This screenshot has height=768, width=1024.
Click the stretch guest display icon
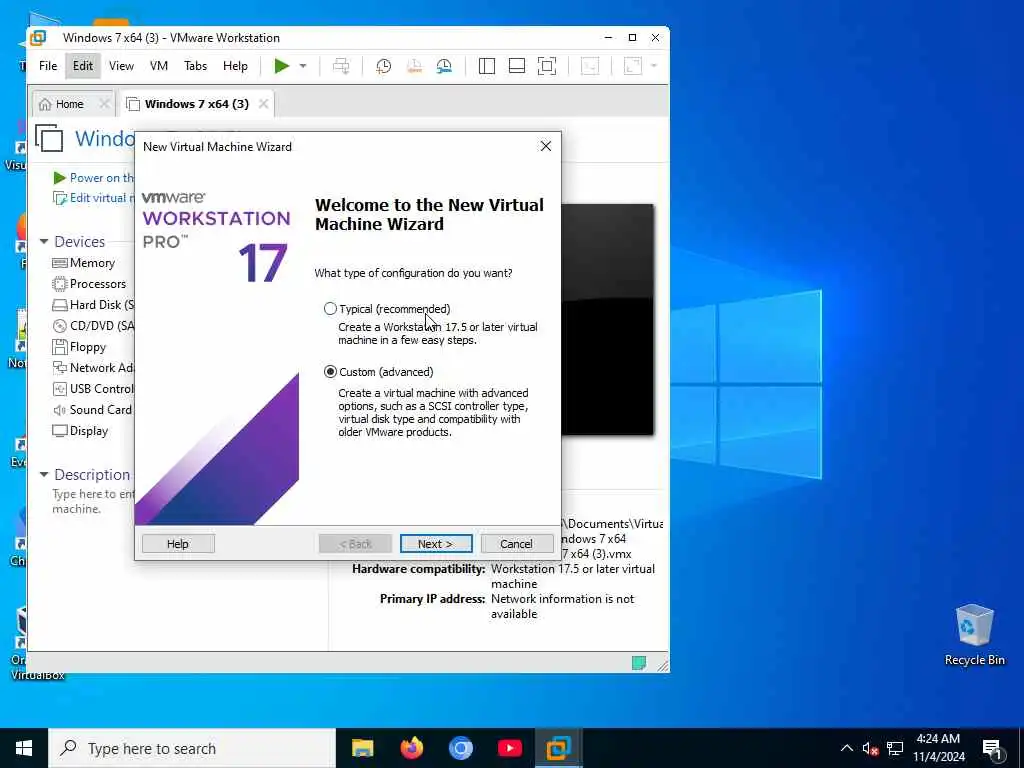[632, 66]
